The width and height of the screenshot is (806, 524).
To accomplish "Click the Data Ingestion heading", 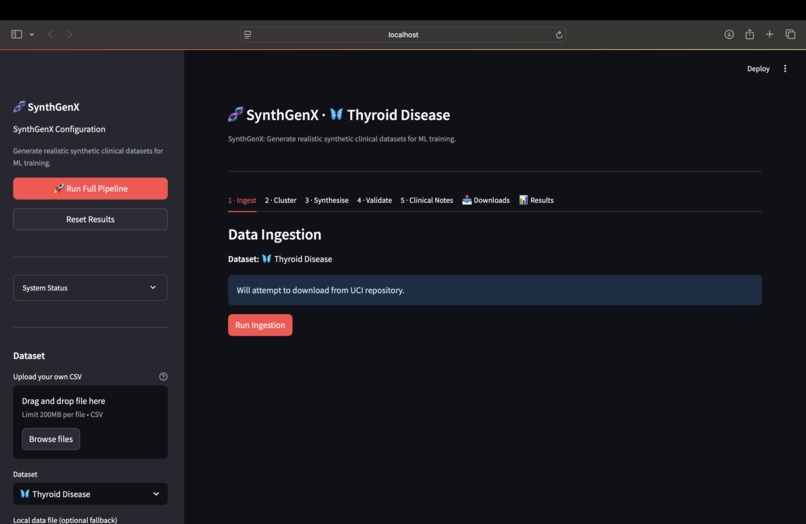I will coord(274,235).
